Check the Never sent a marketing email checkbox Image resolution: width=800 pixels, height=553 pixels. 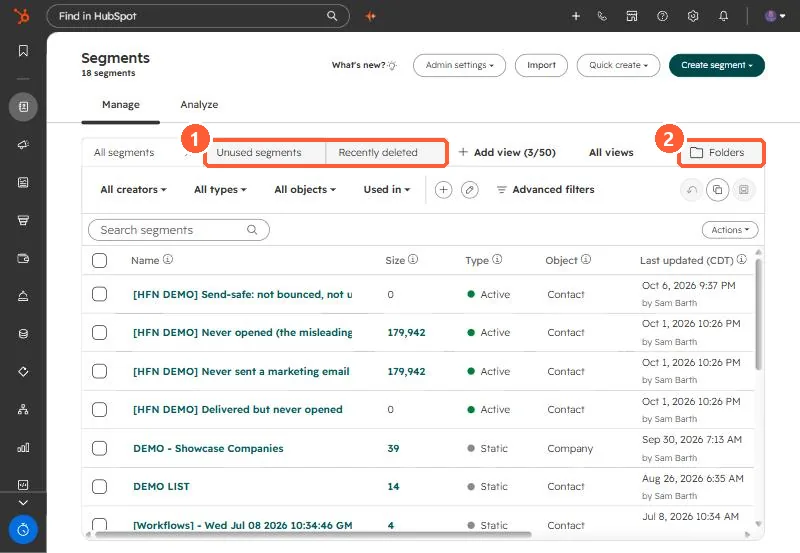coord(99,371)
